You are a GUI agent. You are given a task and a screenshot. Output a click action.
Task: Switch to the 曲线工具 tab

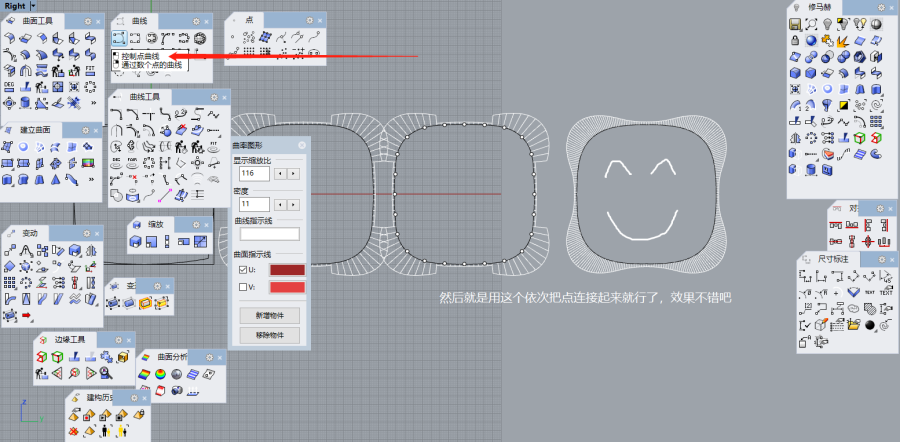(x=145, y=97)
